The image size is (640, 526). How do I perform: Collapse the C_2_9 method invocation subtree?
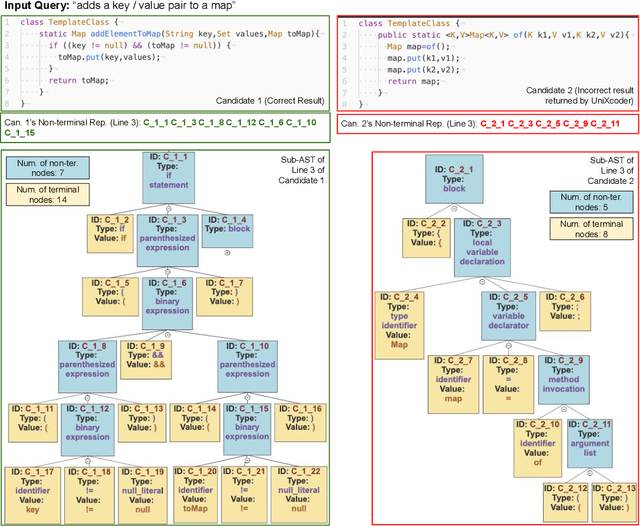tap(566, 411)
